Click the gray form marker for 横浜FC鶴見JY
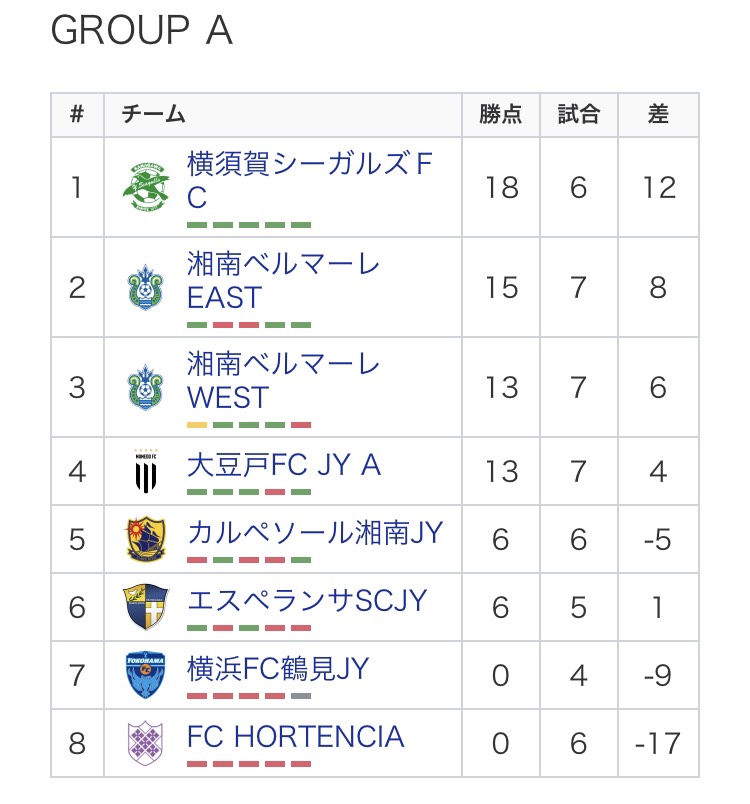The height and width of the screenshot is (804, 750). pos(301,696)
